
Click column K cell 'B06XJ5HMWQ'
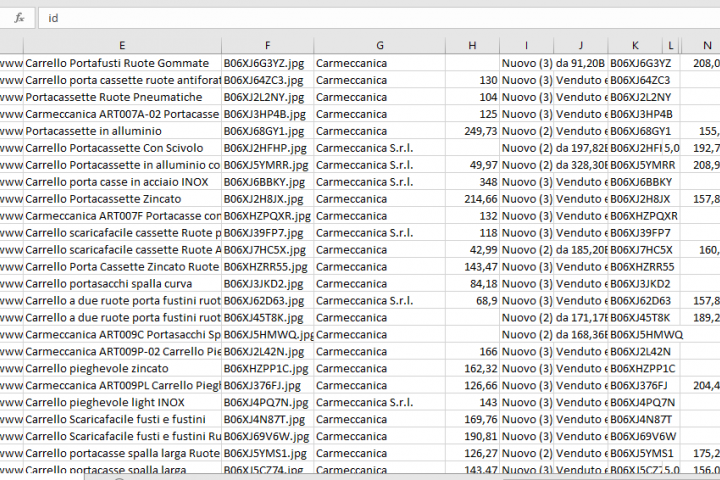click(x=636, y=335)
